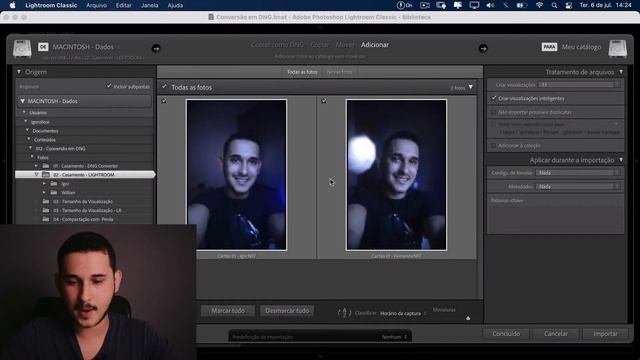Click the William folder icon
640x360 pixels.
pos(54,192)
